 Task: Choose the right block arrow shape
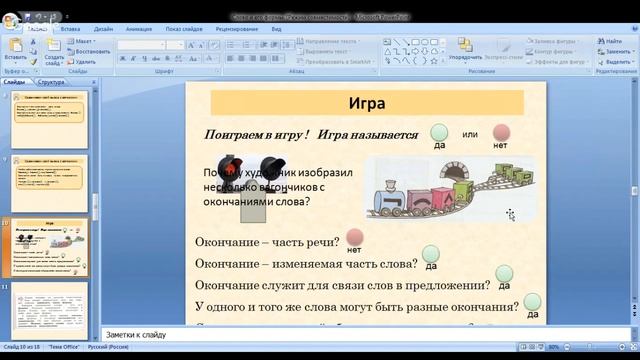coord(416,52)
